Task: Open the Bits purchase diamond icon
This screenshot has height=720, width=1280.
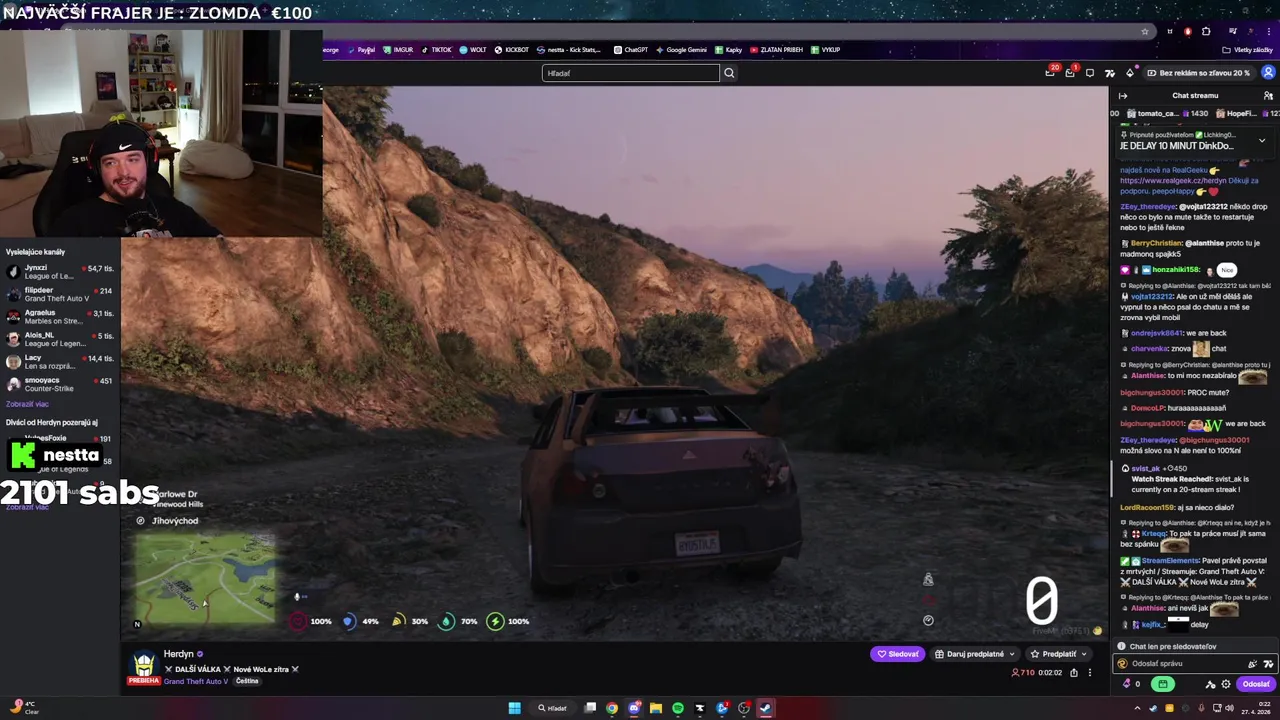Action: click(1130, 73)
